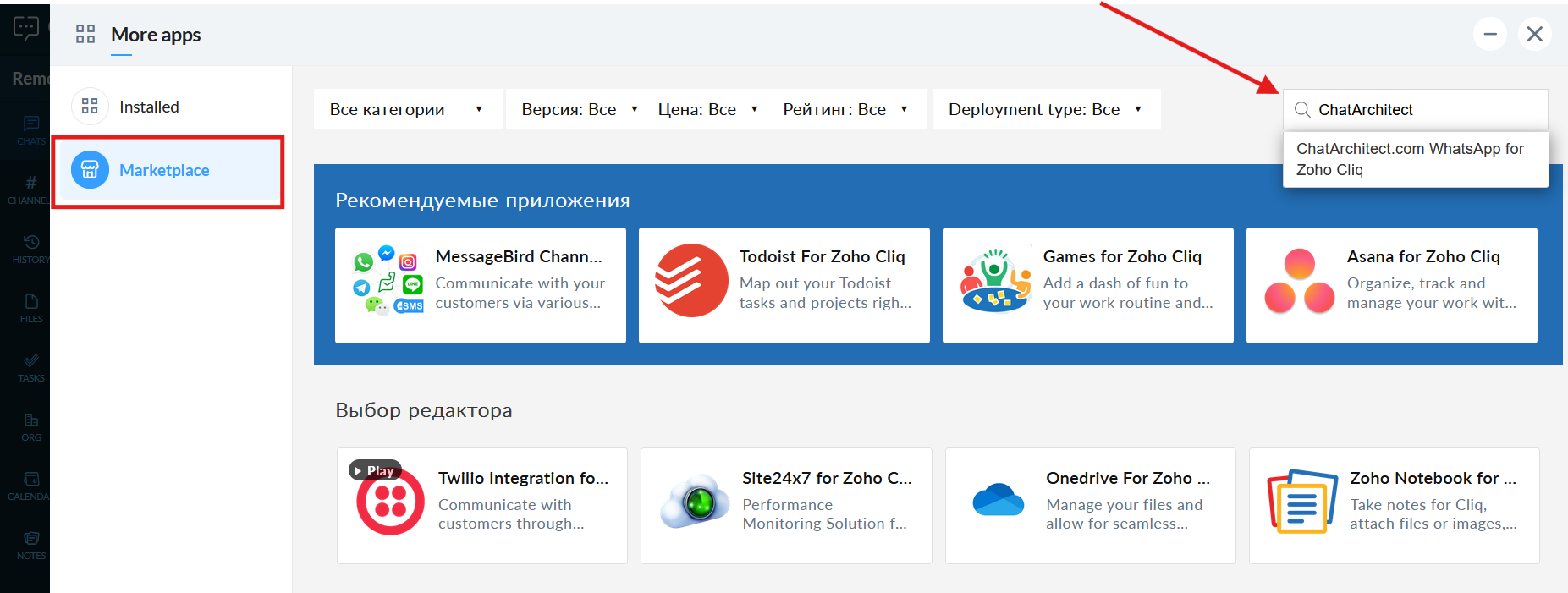Open the Twilio Integration app title
This screenshot has width=1568, height=593.
click(x=523, y=478)
